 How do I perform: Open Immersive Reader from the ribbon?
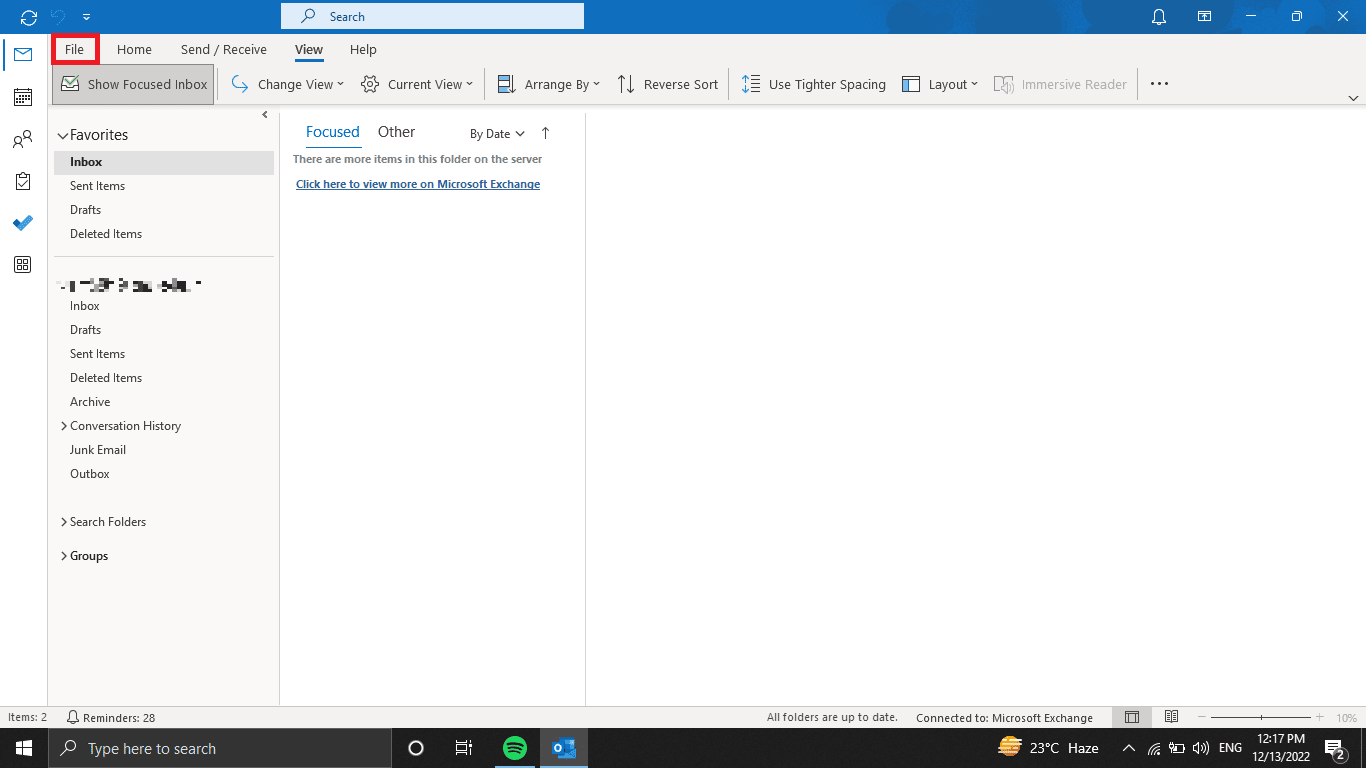[1060, 84]
